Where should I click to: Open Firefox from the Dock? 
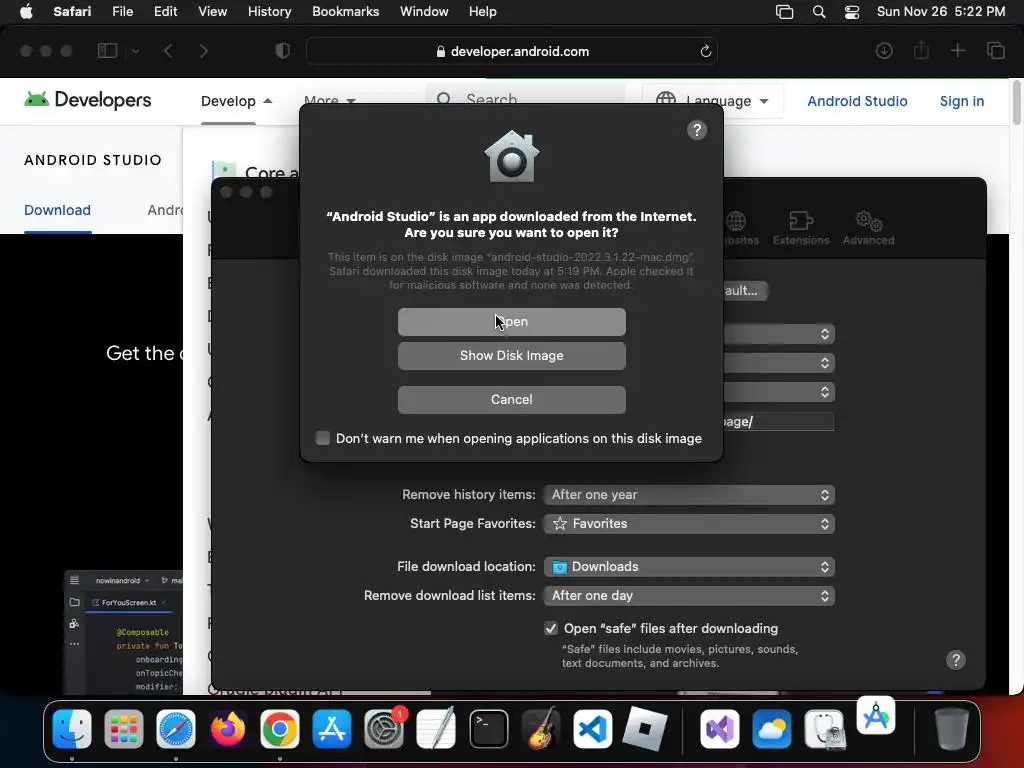[x=228, y=729]
